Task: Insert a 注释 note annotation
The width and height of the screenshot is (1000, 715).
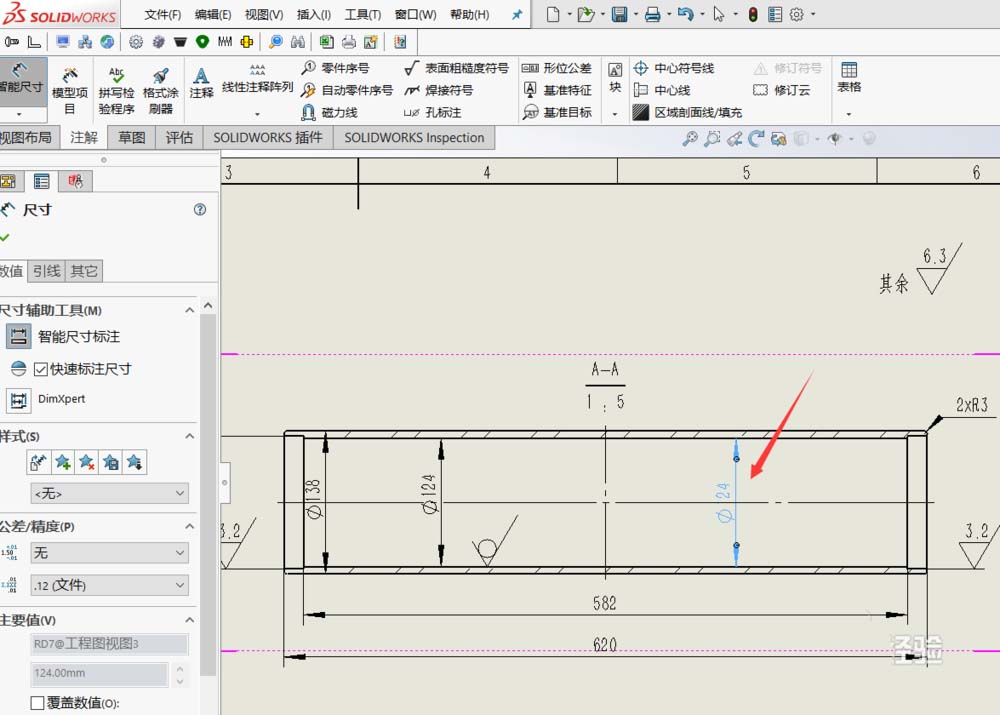Action: click(x=201, y=83)
